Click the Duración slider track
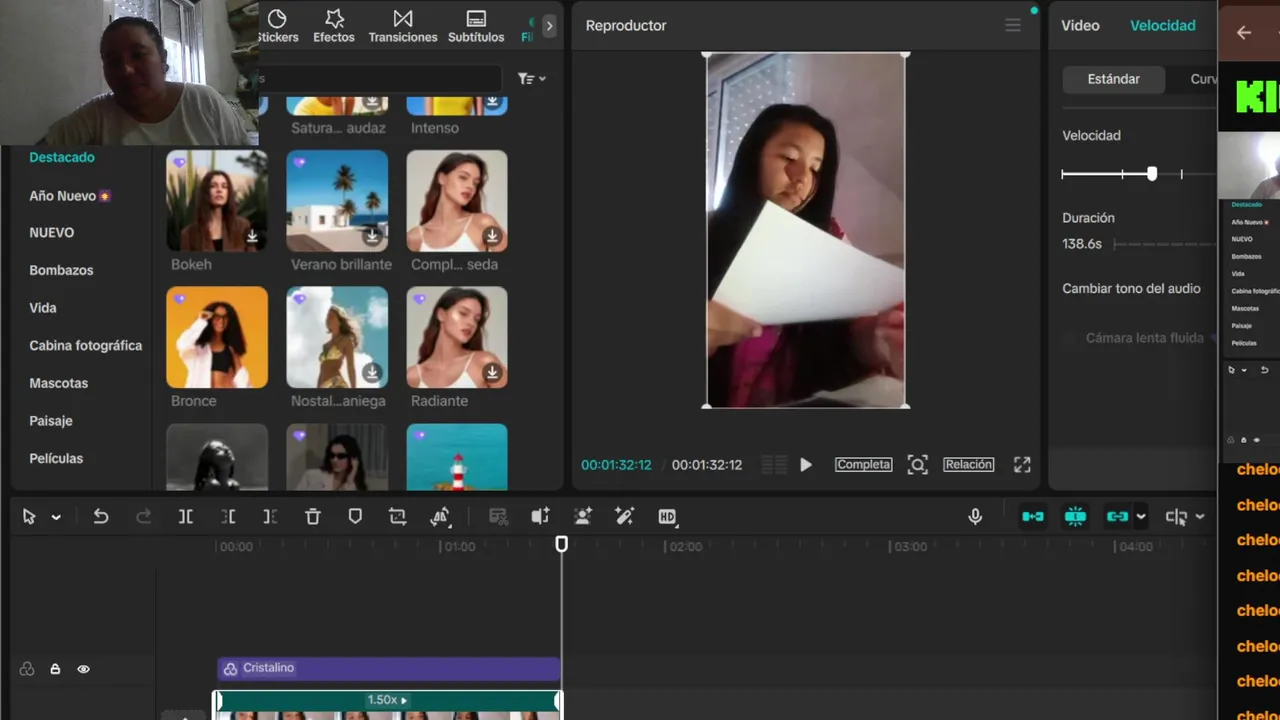 pyautogui.click(x=1164, y=244)
